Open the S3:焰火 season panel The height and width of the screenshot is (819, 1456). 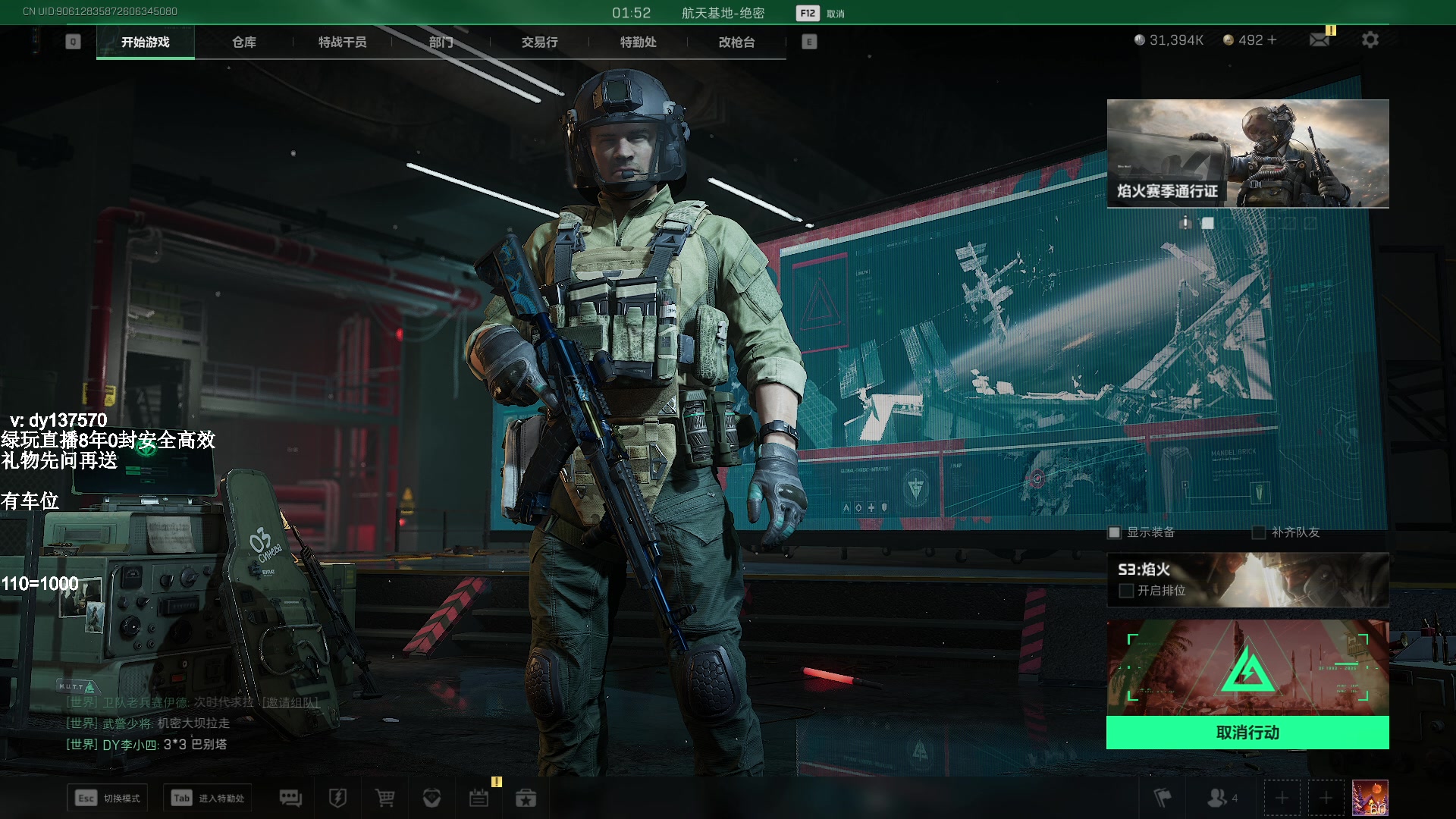click(1247, 579)
